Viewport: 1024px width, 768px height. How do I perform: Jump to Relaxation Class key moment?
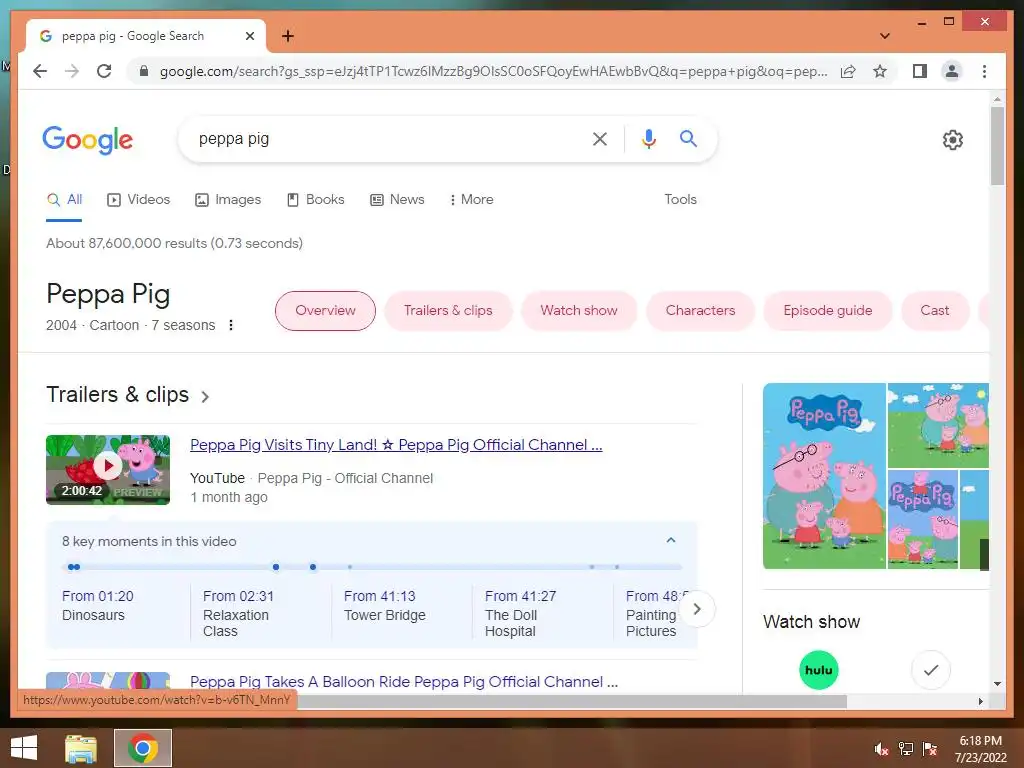click(x=238, y=613)
